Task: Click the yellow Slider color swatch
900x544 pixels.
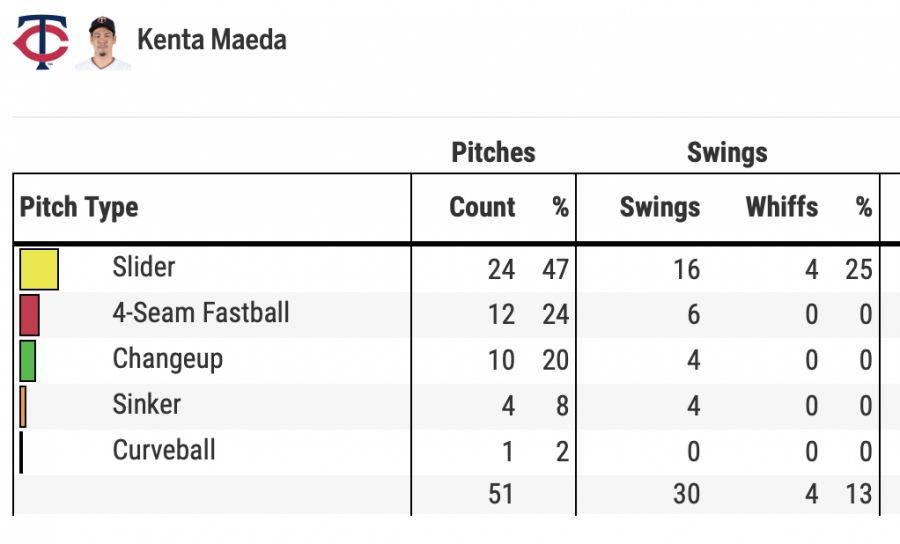Action: (x=39, y=269)
